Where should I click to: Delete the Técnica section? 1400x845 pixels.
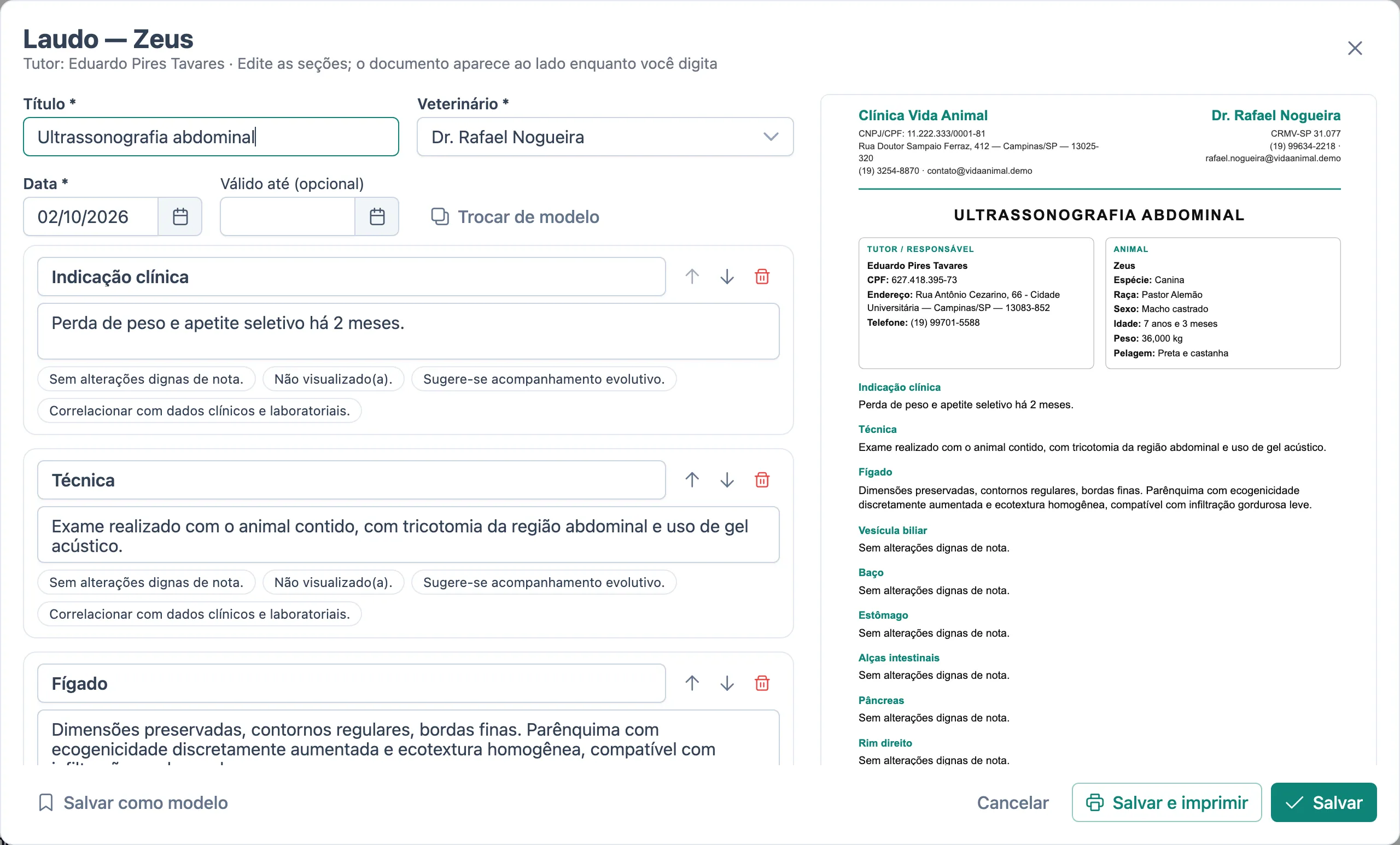[762, 480]
